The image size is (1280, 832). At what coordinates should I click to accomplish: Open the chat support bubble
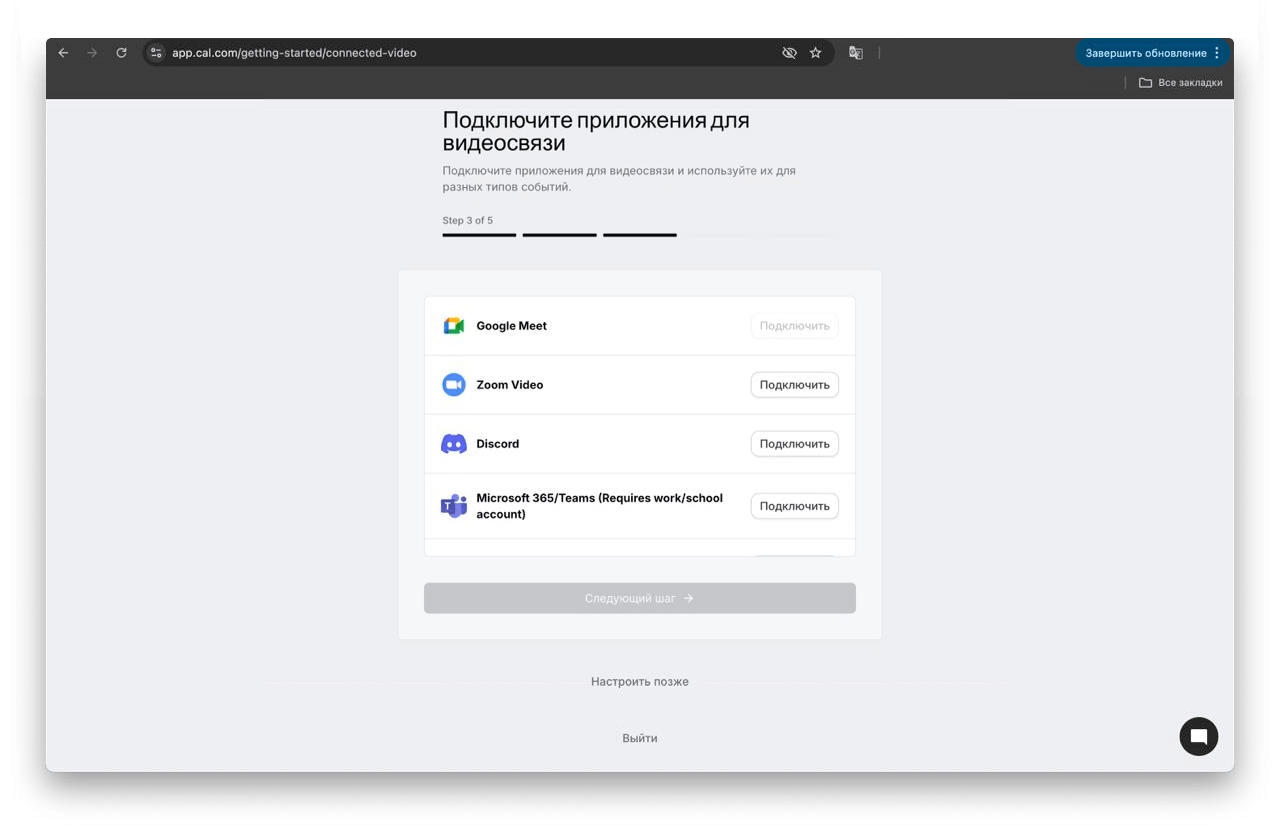pyautogui.click(x=1199, y=737)
